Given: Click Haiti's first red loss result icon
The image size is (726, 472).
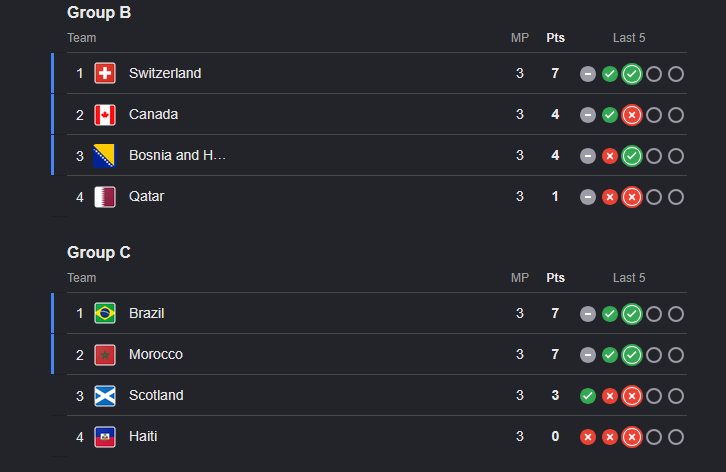Looking at the screenshot, I should 588,437.
